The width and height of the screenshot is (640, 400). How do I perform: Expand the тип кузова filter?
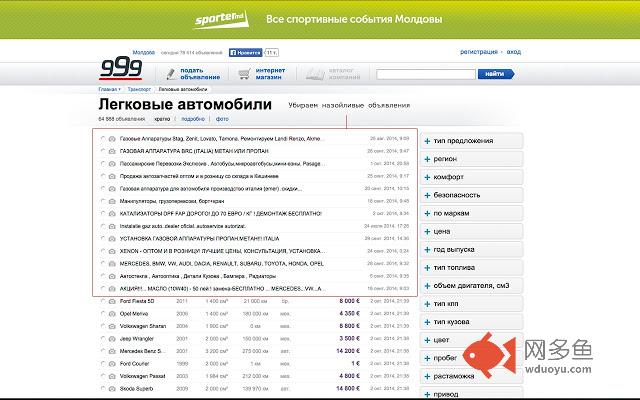point(471,322)
